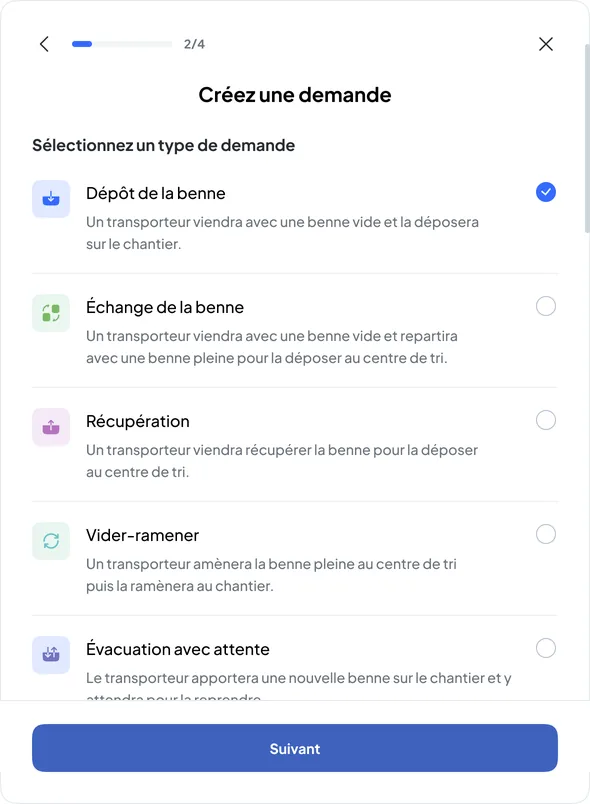Image resolution: width=590 pixels, height=804 pixels.
Task: Click the Suivant button
Action: click(295, 748)
